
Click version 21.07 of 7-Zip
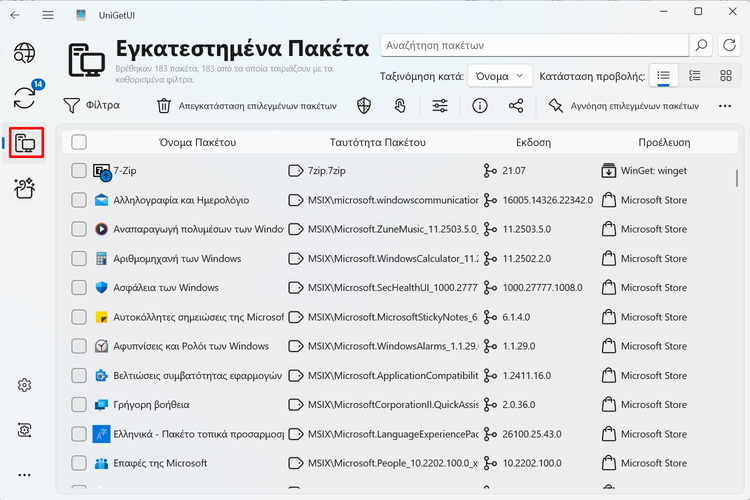tap(514, 171)
